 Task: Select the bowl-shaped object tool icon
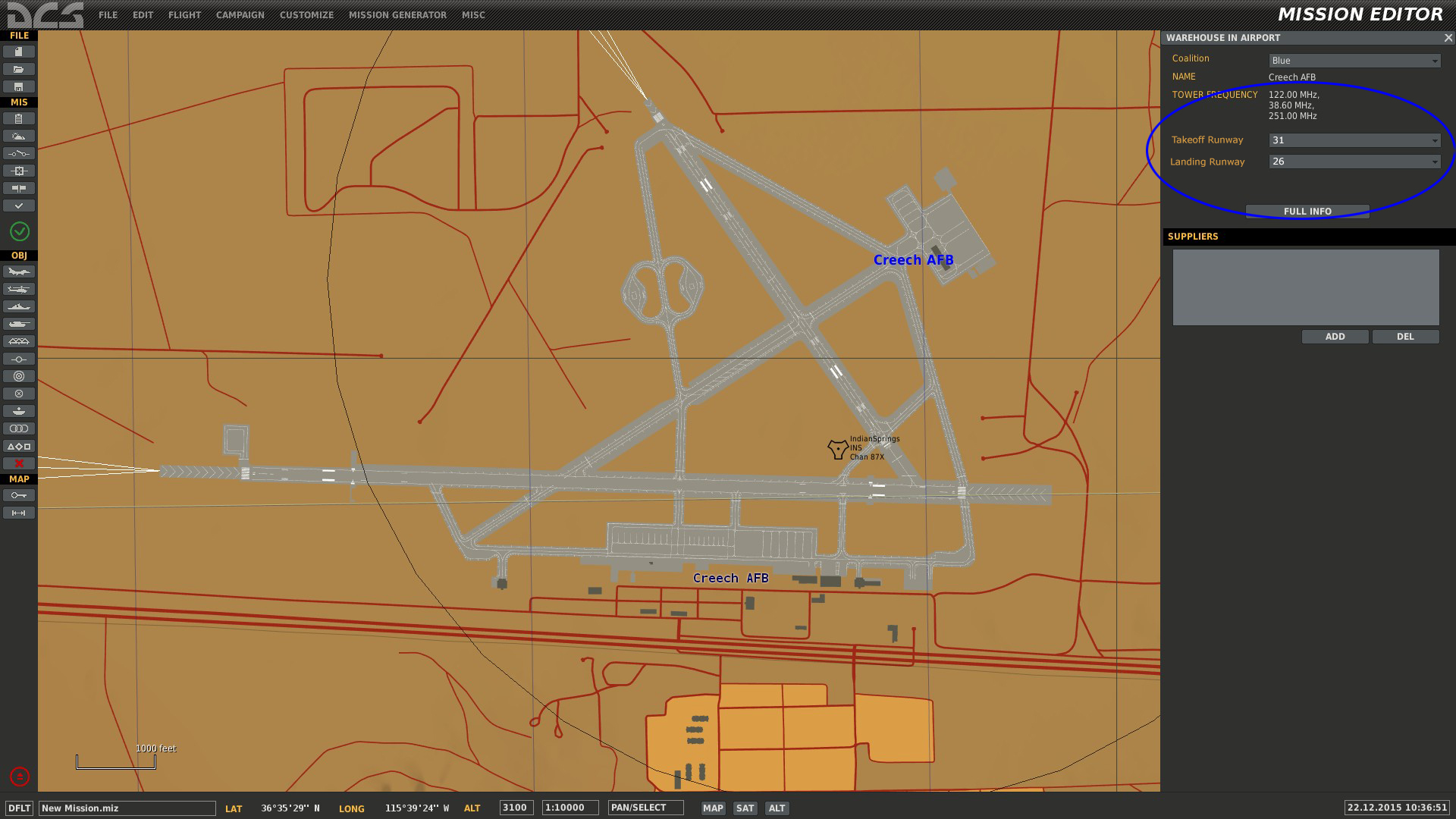(19, 411)
